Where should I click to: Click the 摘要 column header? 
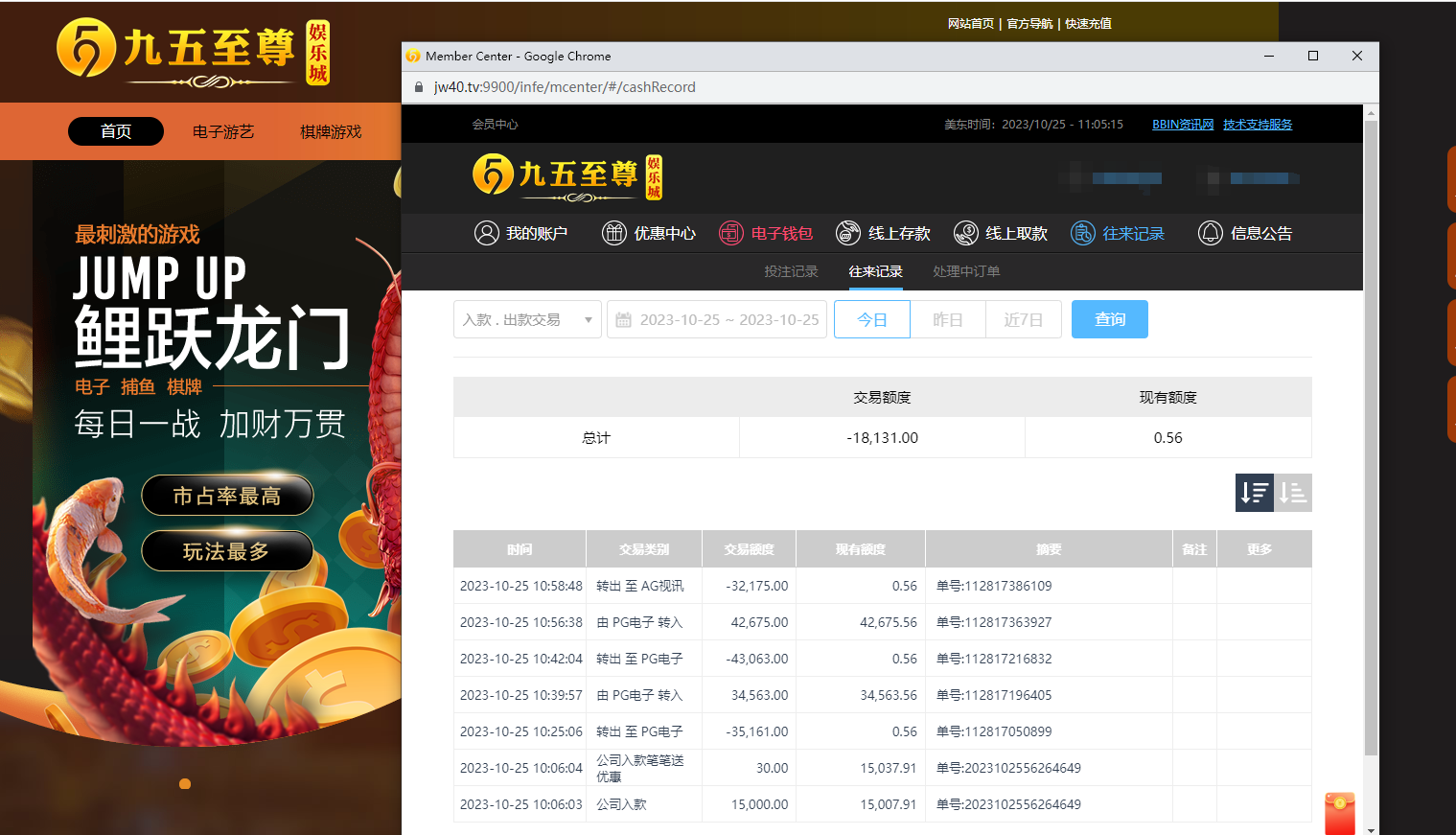(x=1049, y=549)
